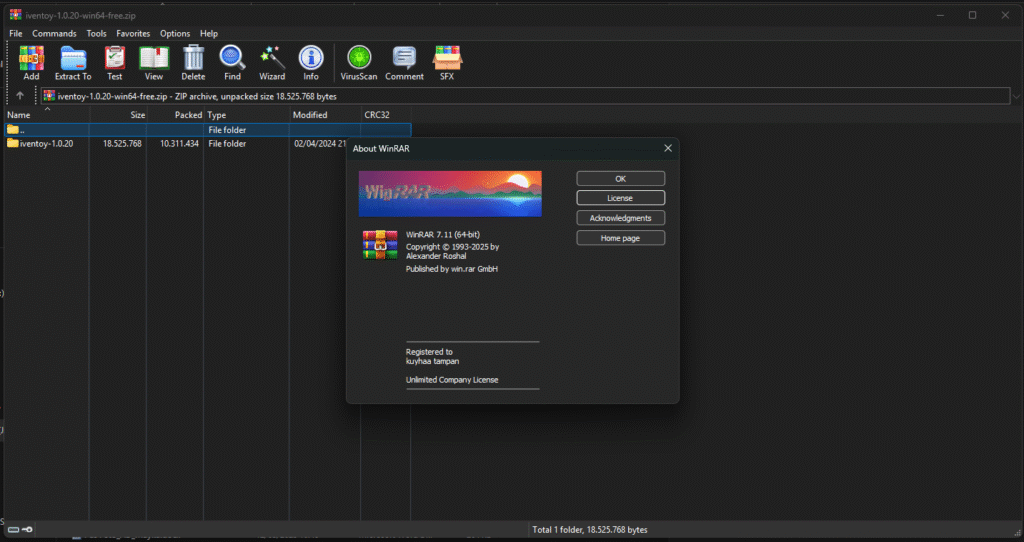The width and height of the screenshot is (1024, 542).
Task: Run the Test archive tool
Action: [114, 63]
